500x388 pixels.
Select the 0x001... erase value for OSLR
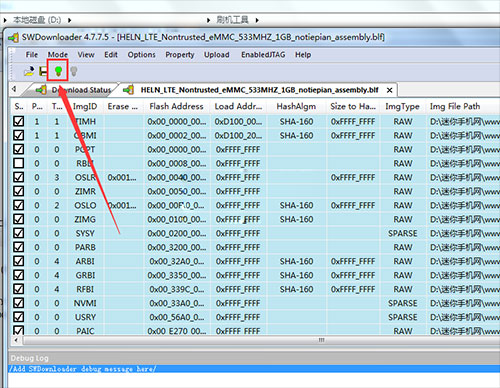(122, 177)
